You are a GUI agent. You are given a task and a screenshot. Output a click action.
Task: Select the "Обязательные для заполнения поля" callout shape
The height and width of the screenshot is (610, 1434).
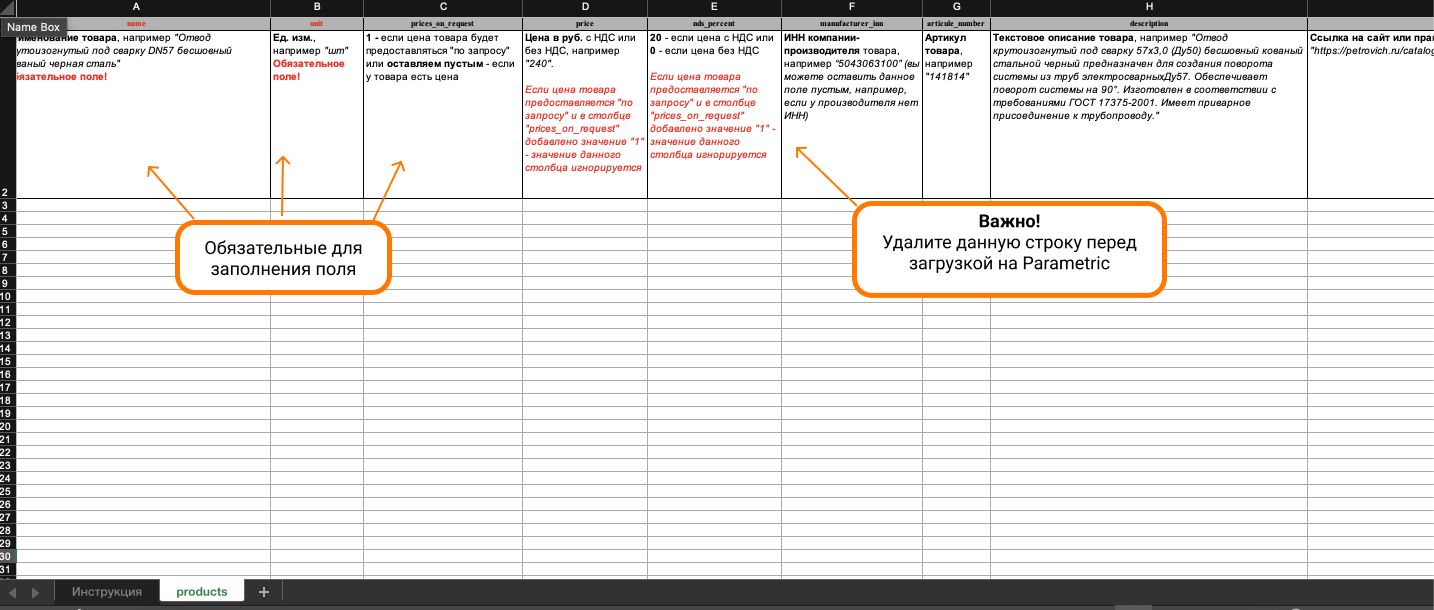(x=283, y=258)
